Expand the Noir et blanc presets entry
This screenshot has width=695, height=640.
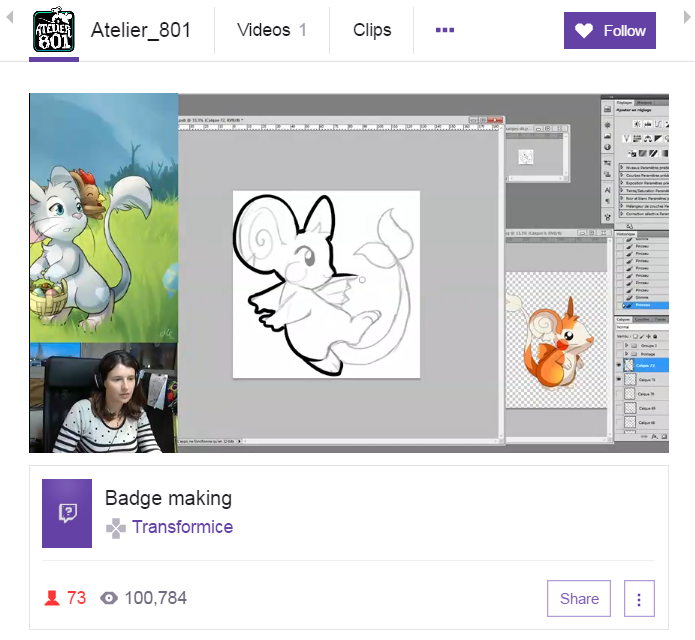pos(622,198)
